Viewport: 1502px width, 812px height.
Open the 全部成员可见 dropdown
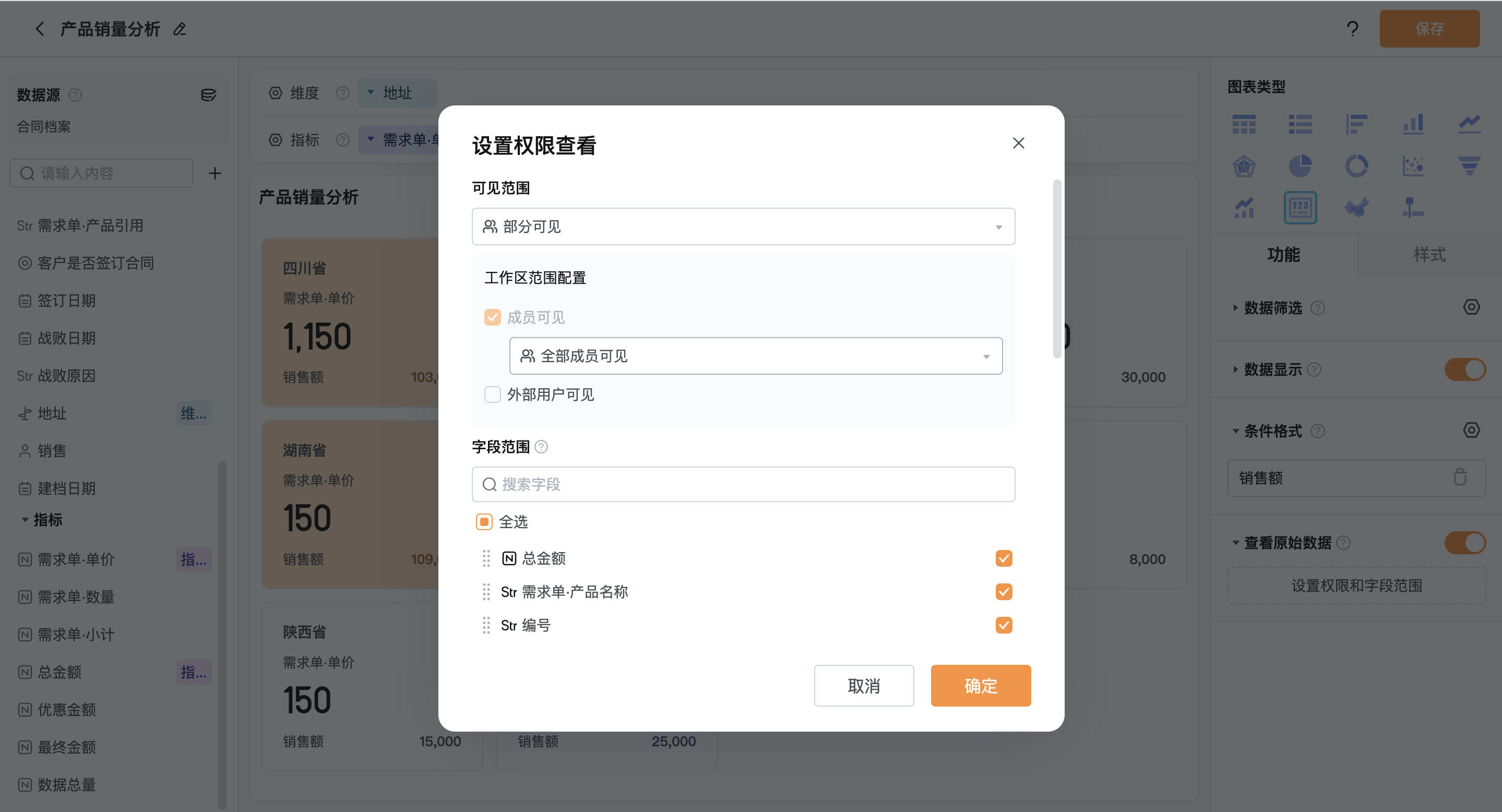pos(756,355)
